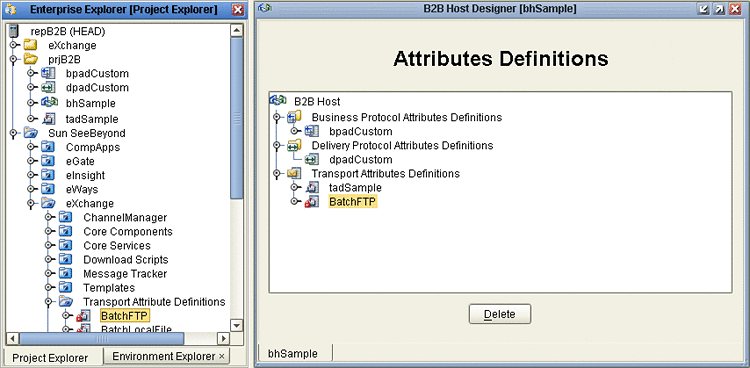Viewport: 750px width, 368px height.
Task: Select the bhSample tab at designer bottom
Action: 293,354
